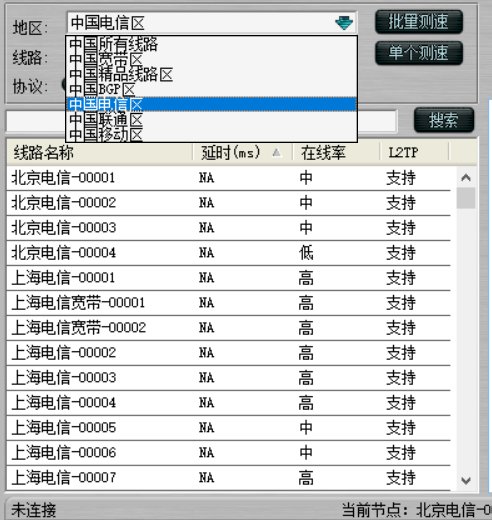Click the 批量测速 button

(x=419, y=22)
